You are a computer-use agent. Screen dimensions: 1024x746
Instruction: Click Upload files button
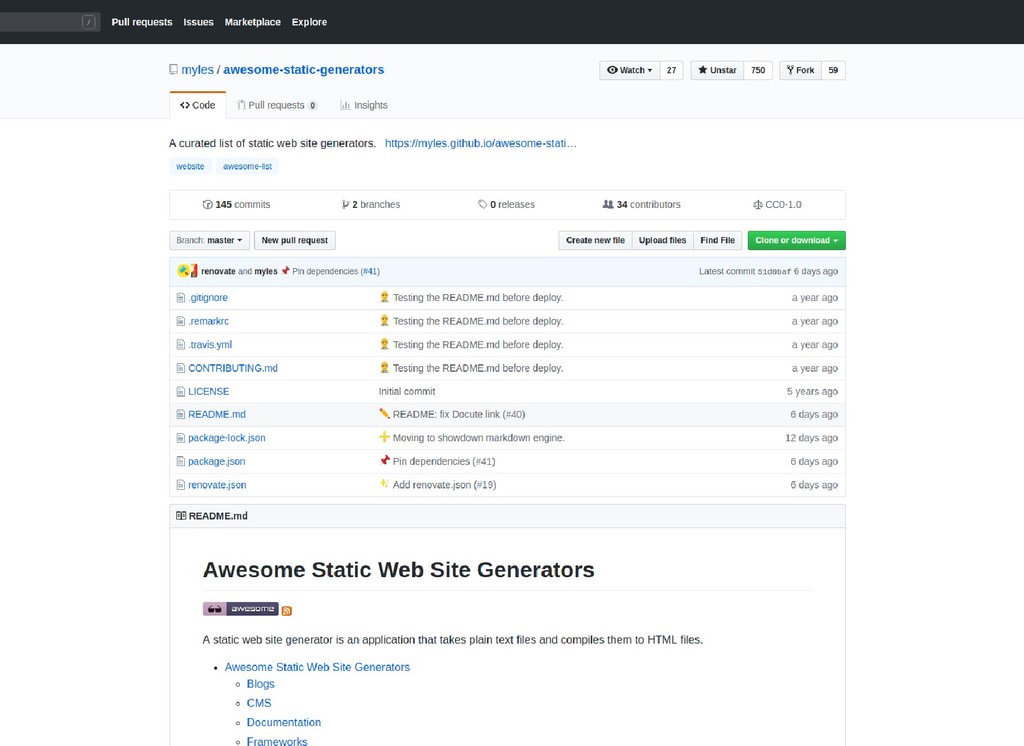[x=662, y=240]
